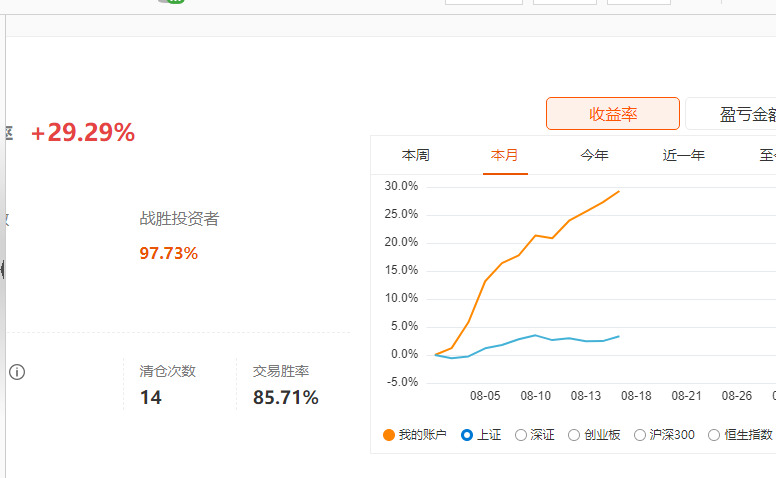The image size is (776, 478).
Task: Click the +29.29% return figure
Action: click(83, 133)
